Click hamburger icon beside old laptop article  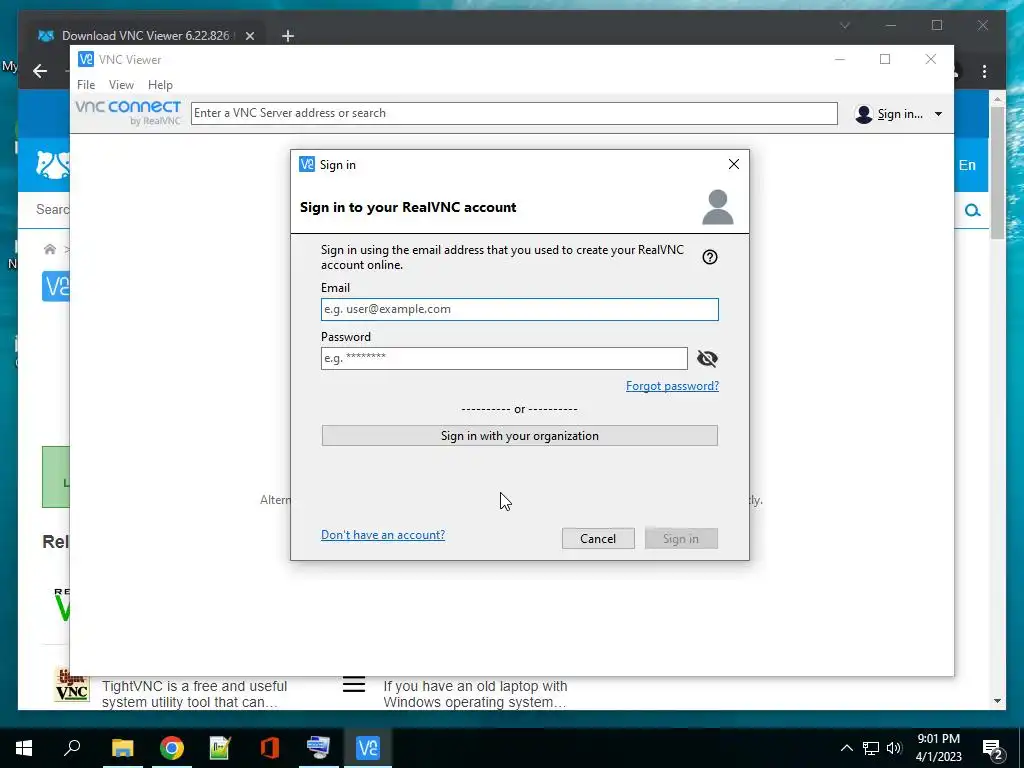(353, 684)
